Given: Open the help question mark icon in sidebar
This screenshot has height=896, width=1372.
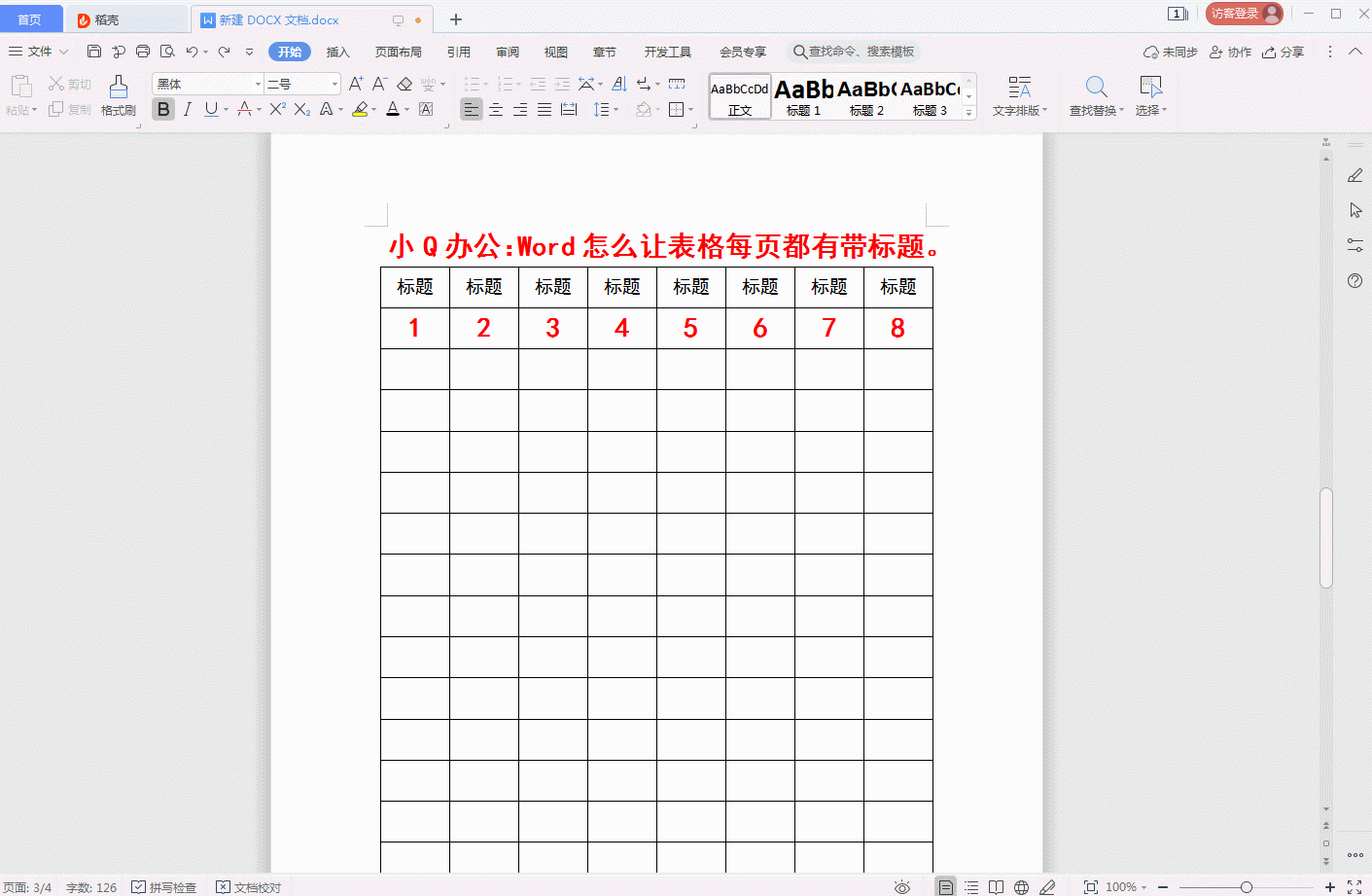Looking at the screenshot, I should tap(1355, 280).
